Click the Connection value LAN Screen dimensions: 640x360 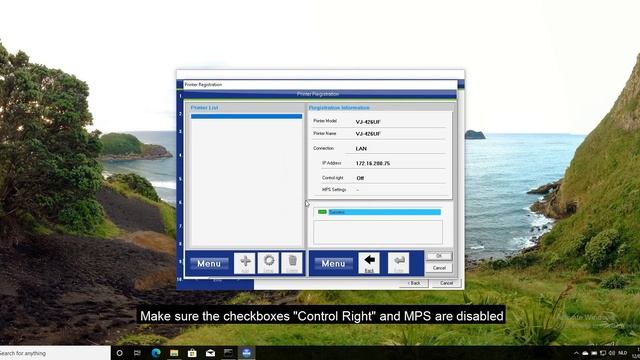361,149
